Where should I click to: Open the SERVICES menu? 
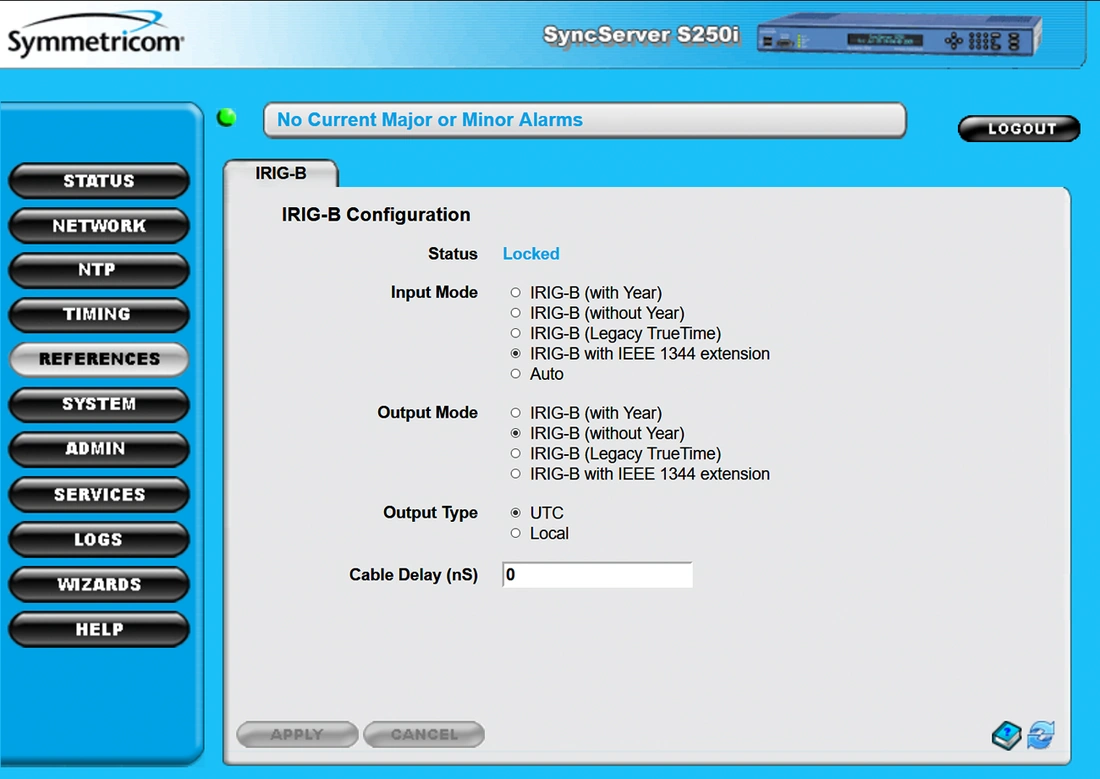point(99,495)
